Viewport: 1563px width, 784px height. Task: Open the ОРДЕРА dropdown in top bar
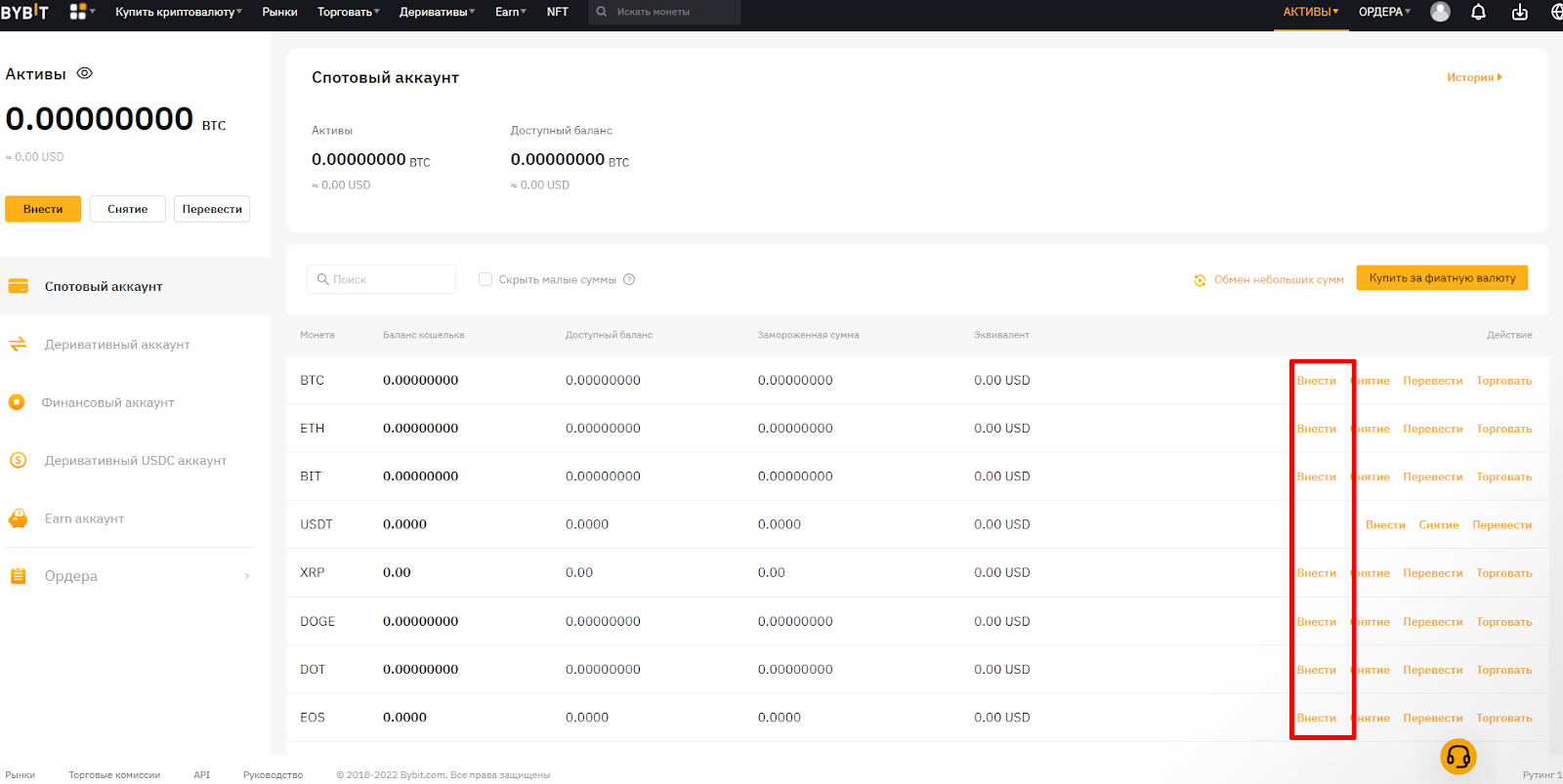click(x=1384, y=12)
